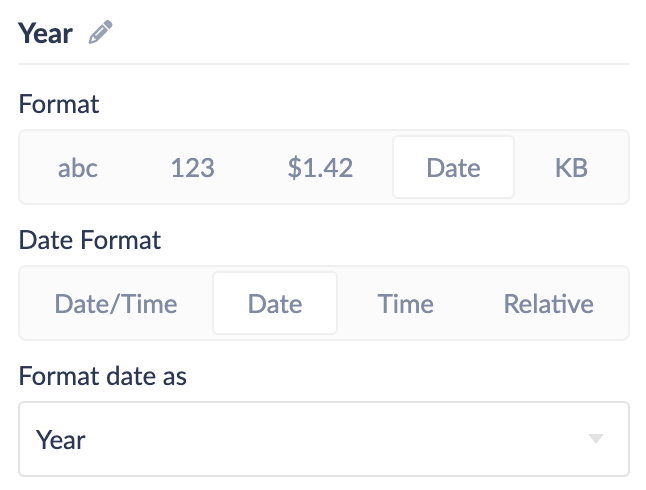Switch Date Format to Time
The width and height of the screenshot is (646, 490).
pyautogui.click(x=405, y=303)
